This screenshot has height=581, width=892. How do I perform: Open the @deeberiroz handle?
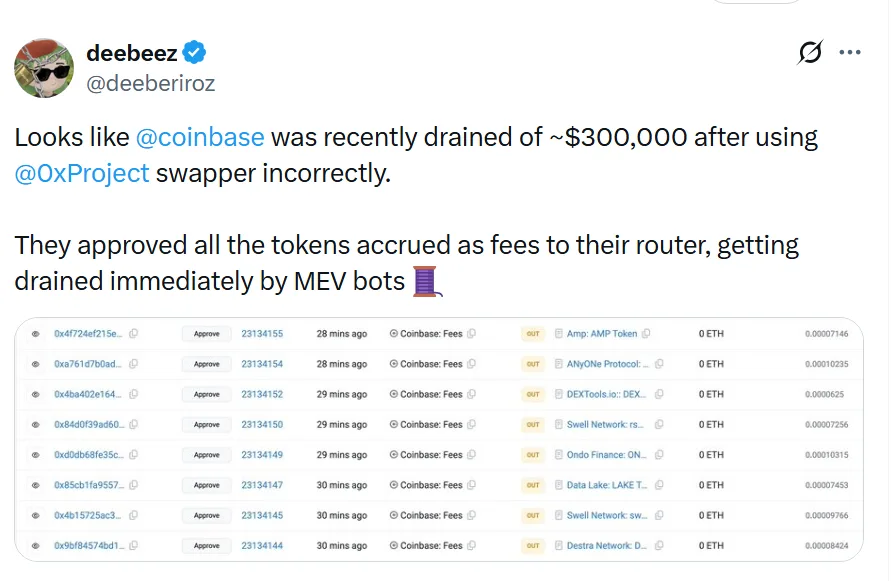click(x=150, y=83)
